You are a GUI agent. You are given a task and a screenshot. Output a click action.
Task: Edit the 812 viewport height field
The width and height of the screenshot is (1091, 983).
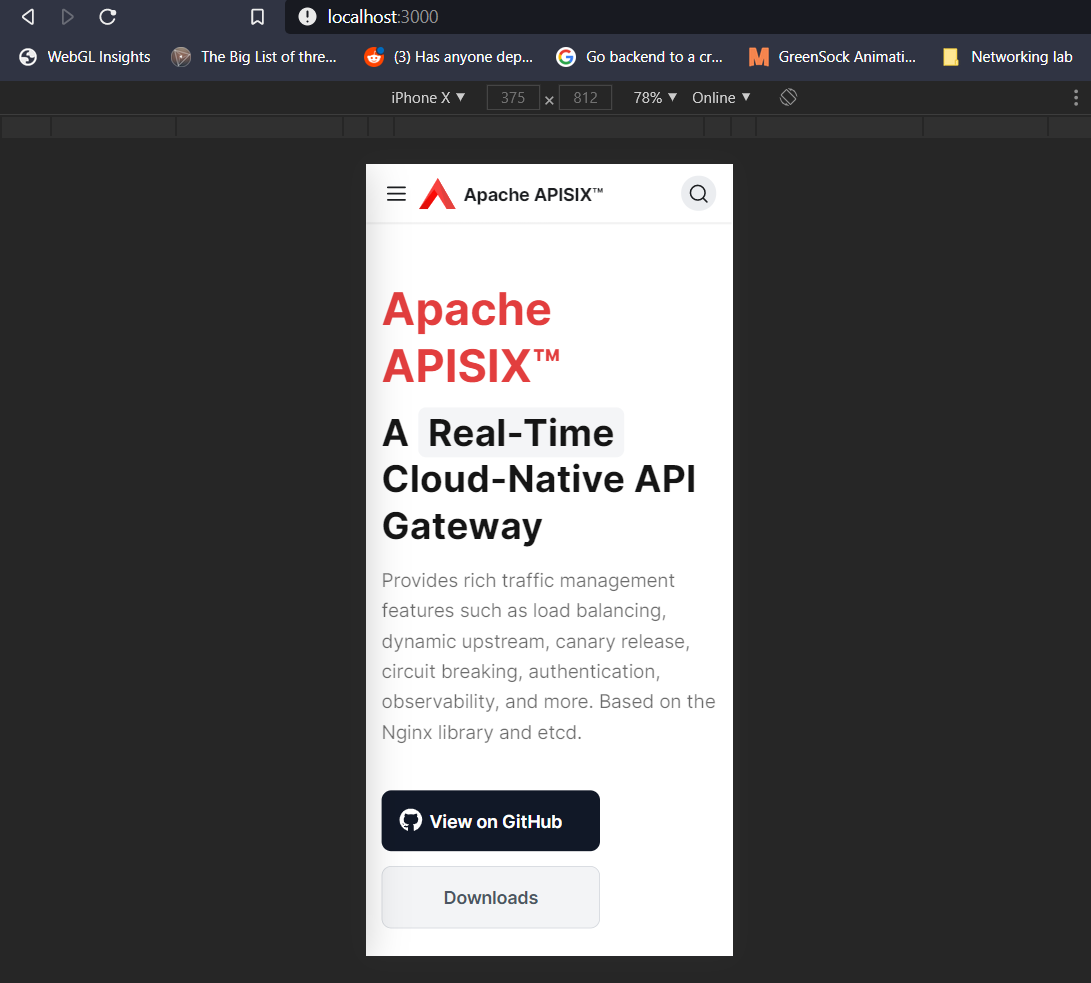(585, 98)
